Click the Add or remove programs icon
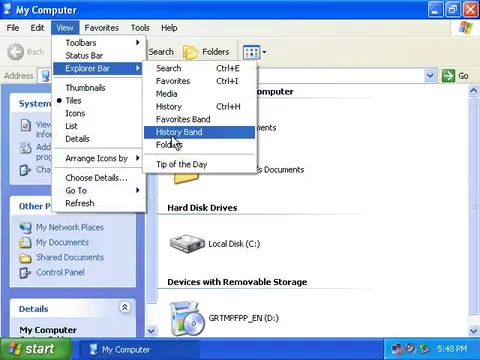 tap(26, 148)
